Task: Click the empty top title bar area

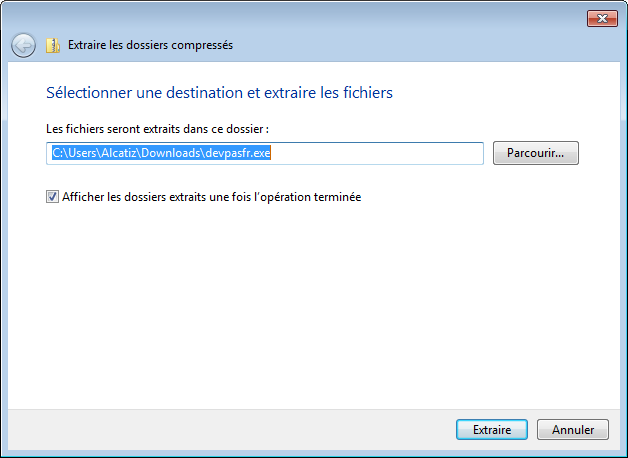Action: click(x=300, y=17)
